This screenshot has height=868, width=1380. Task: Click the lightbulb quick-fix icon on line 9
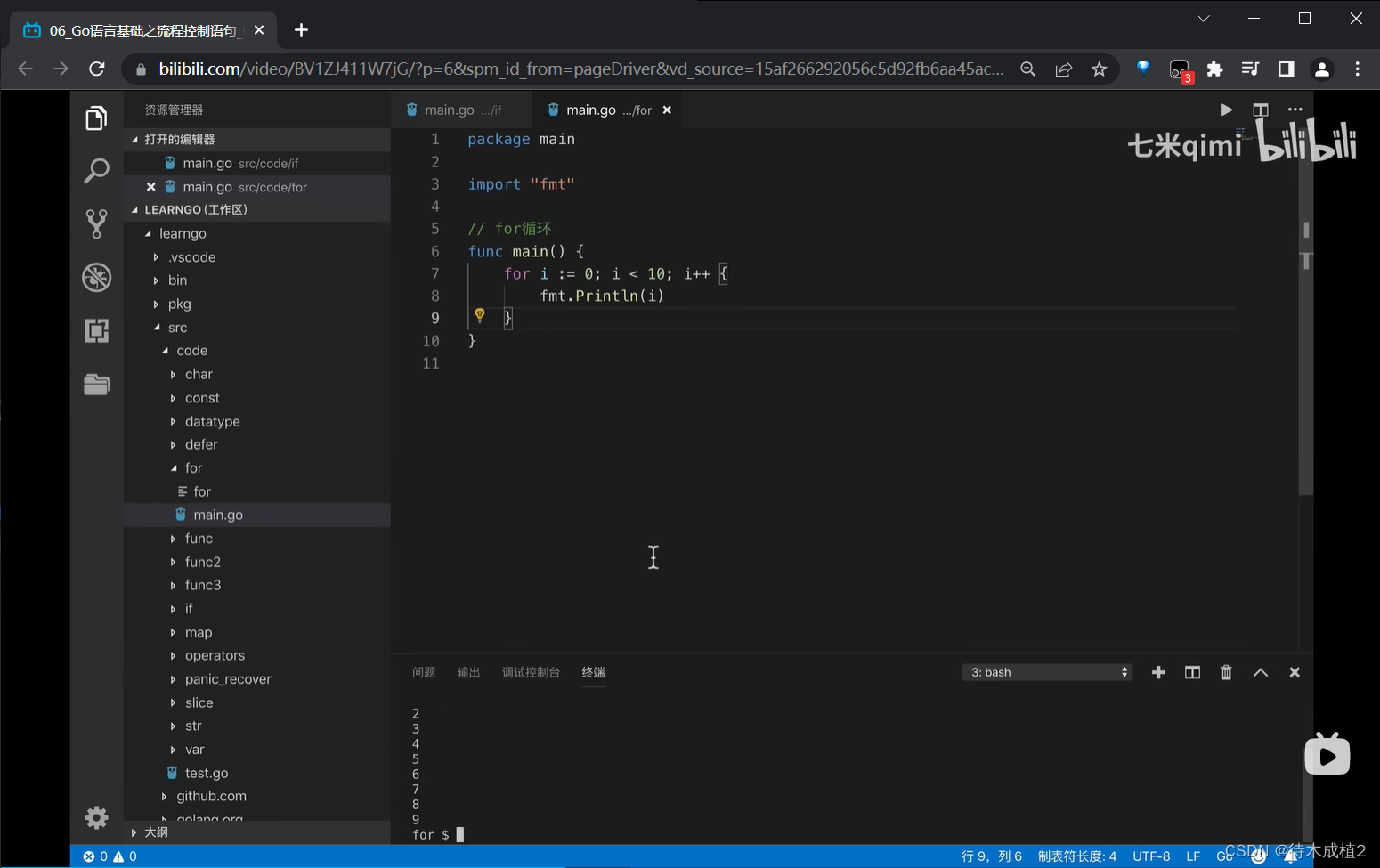coord(480,315)
